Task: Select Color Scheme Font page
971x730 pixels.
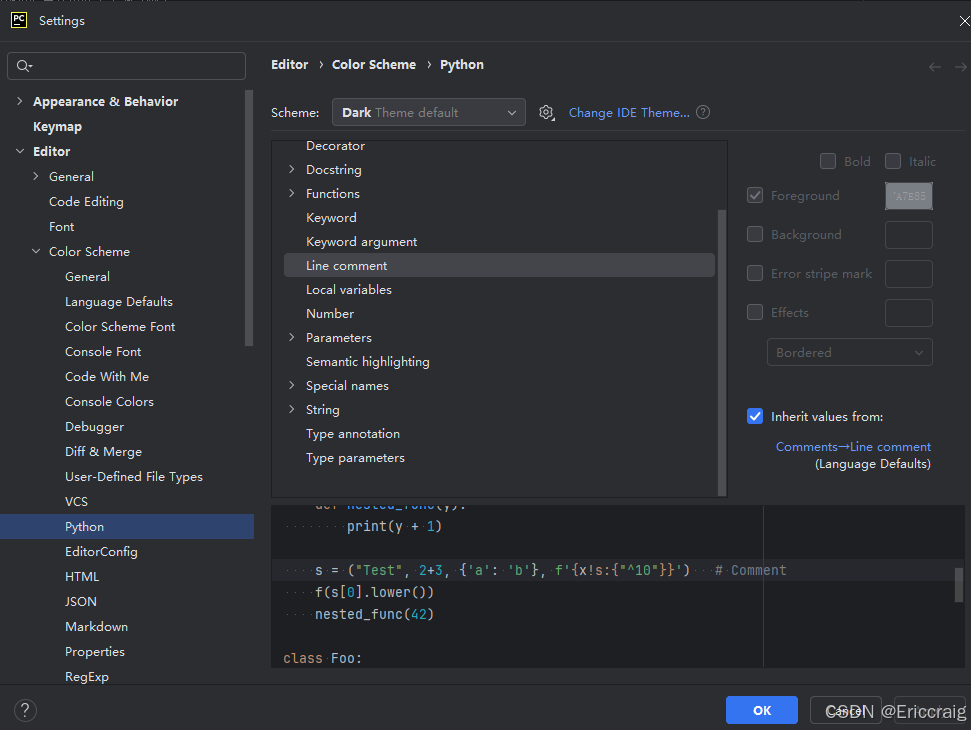Action: (x=120, y=326)
